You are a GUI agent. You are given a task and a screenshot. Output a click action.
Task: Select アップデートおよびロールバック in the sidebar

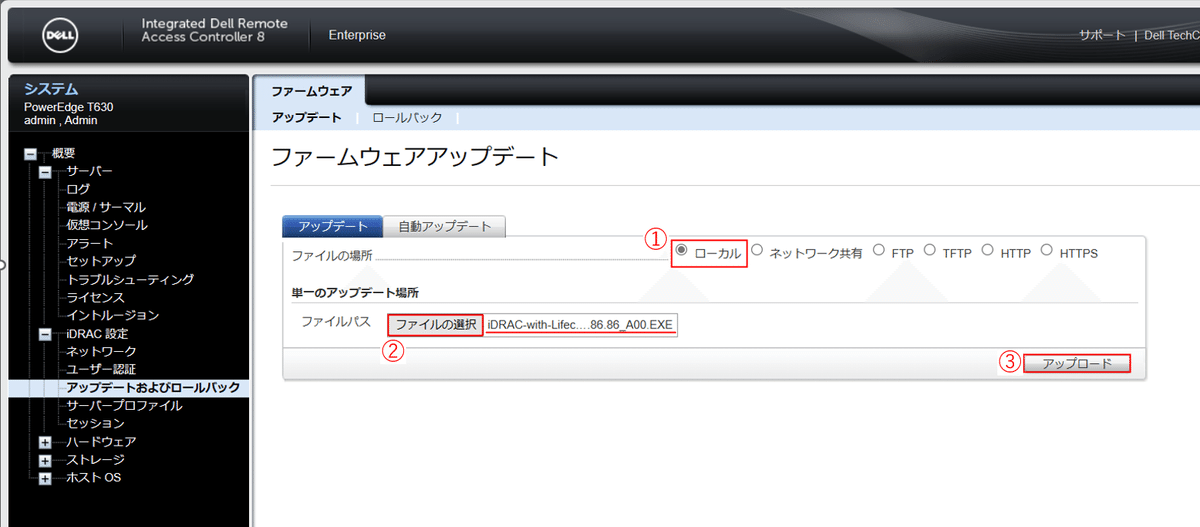pos(153,388)
